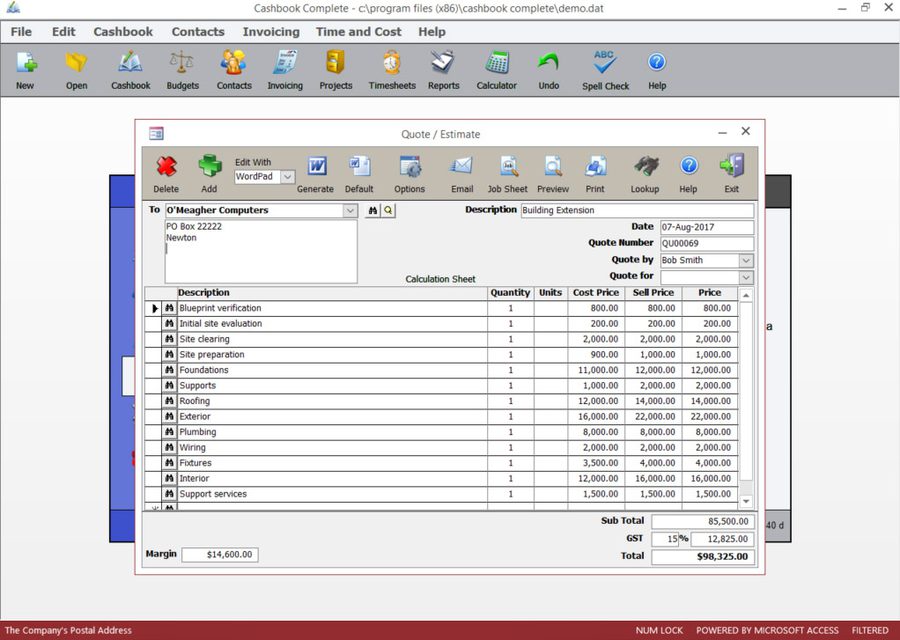Click the Plumbing description cell
Image resolution: width=900 pixels, height=640 pixels.
[x=332, y=432]
